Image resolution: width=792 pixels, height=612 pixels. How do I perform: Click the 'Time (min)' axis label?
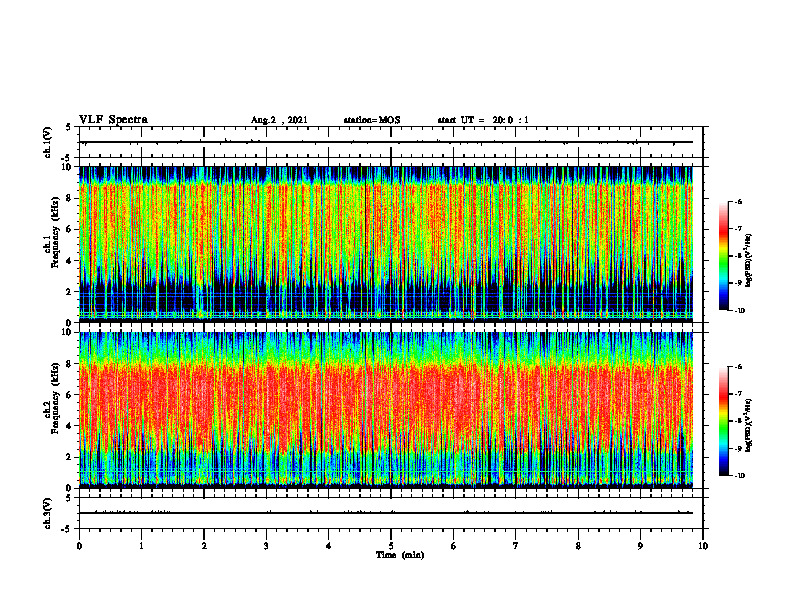pos(400,555)
